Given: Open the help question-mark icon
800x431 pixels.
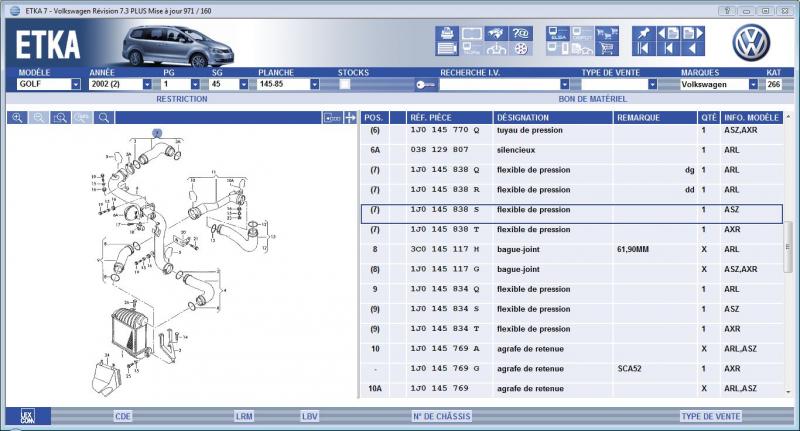Looking at the screenshot, I should [x=520, y=33].
